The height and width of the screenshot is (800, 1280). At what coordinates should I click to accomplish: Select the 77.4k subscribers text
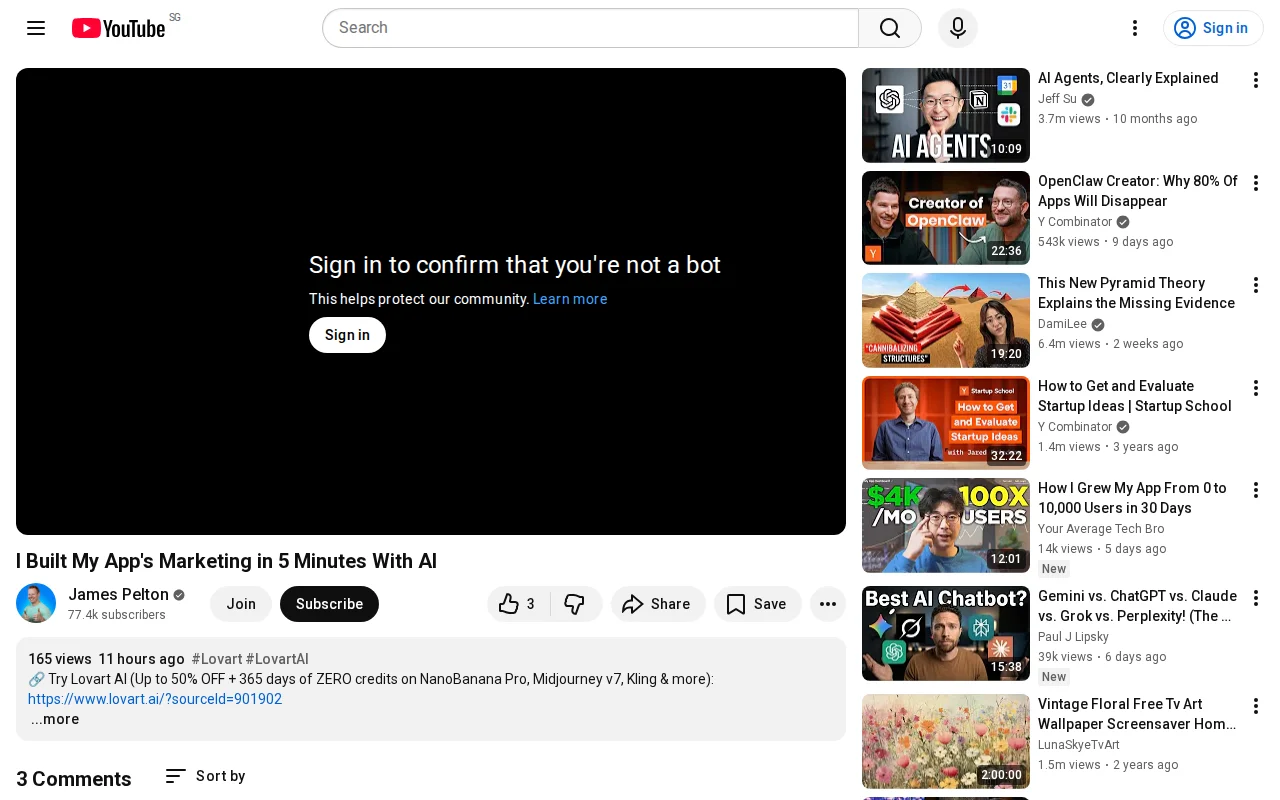(x=117, y=615)
